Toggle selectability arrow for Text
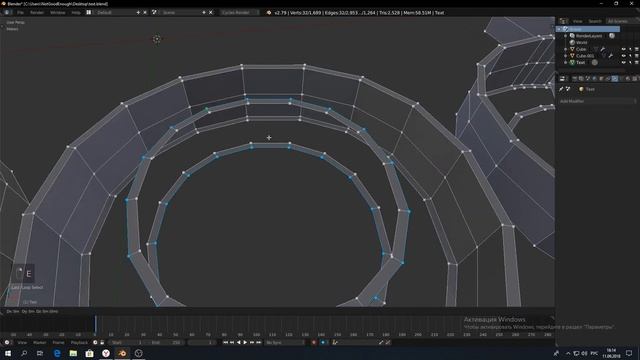This screenshot has width=640, height=360. (x=630, y=63)
